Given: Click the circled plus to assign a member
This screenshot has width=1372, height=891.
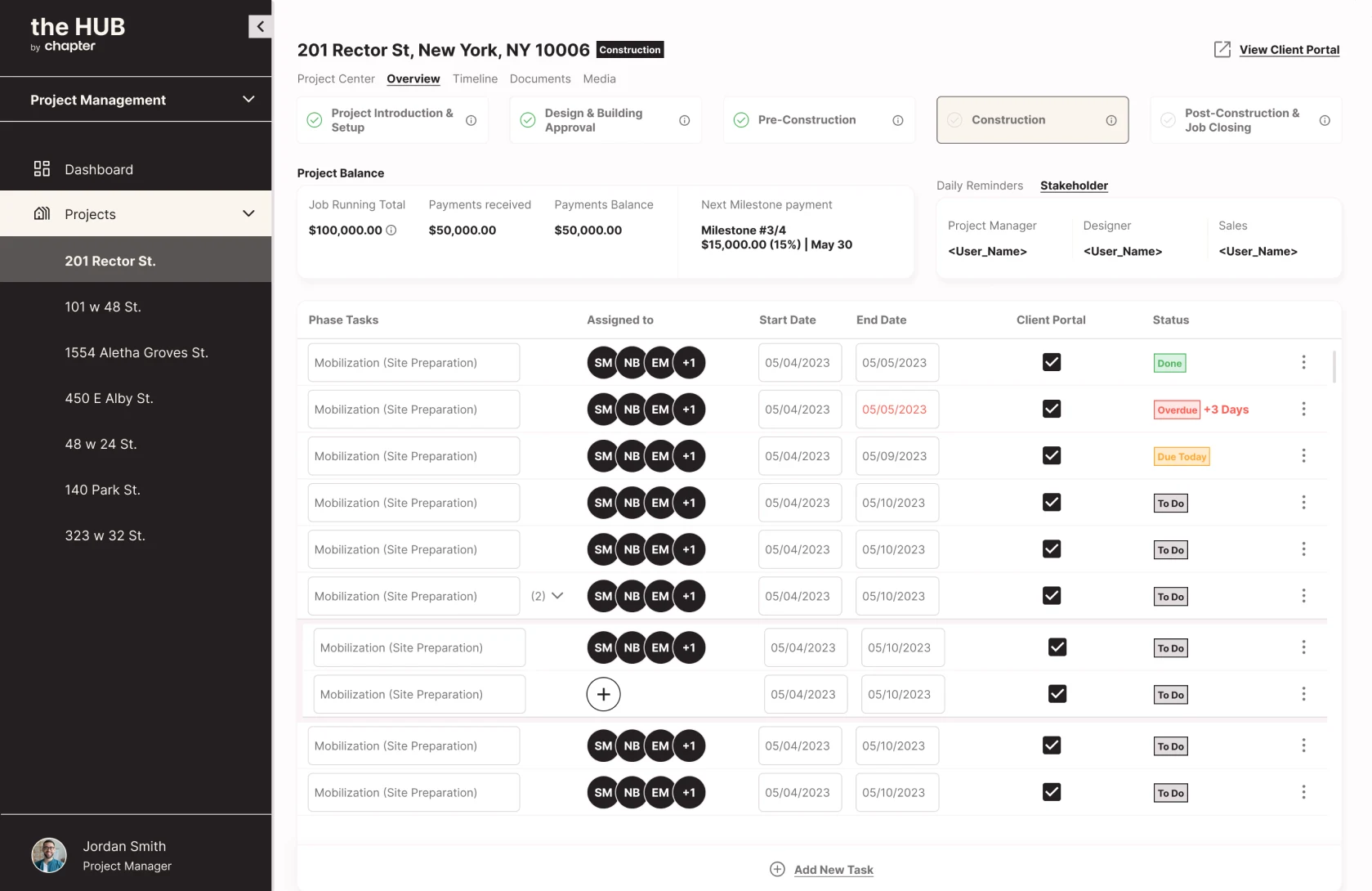Looking at the screenshot, I should coord(604,694).
